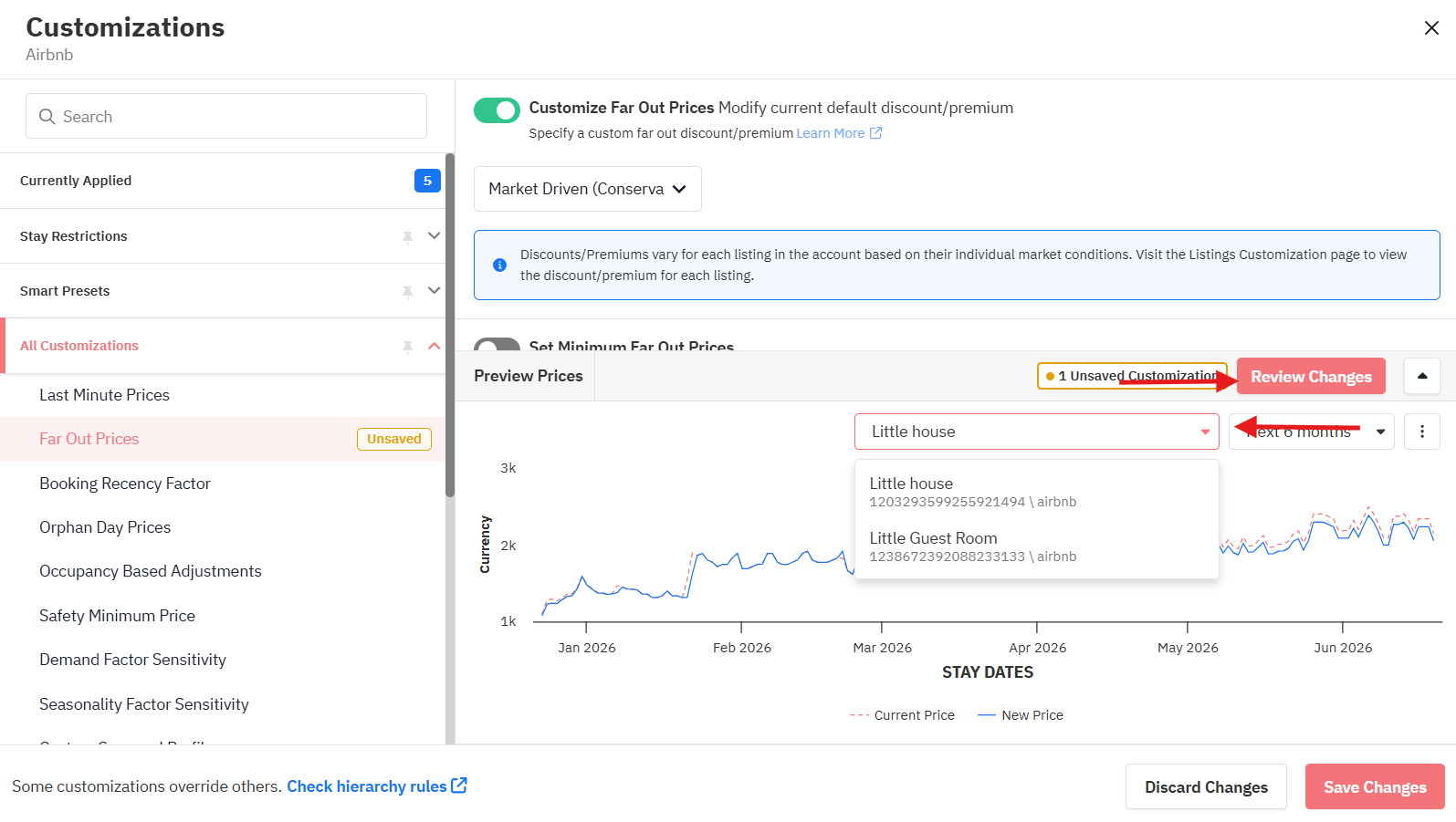Click the Review Changes button
Image resolution: width=1456 pixels, height=822 pixels.
click(x=1310, y=377)
